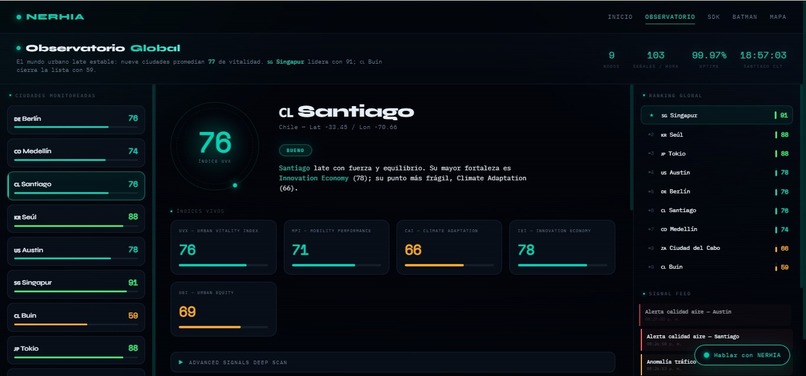Click the Singapur link in summary text

[x=285, y=62]
